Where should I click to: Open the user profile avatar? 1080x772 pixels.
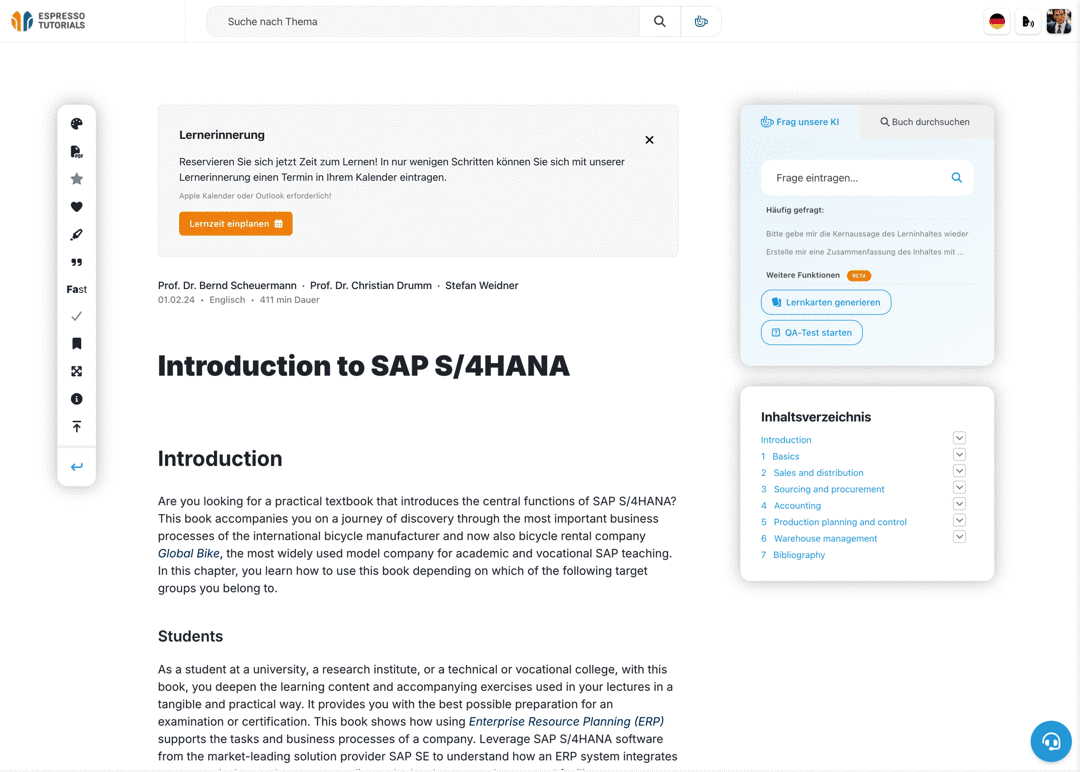point(1059,21)
